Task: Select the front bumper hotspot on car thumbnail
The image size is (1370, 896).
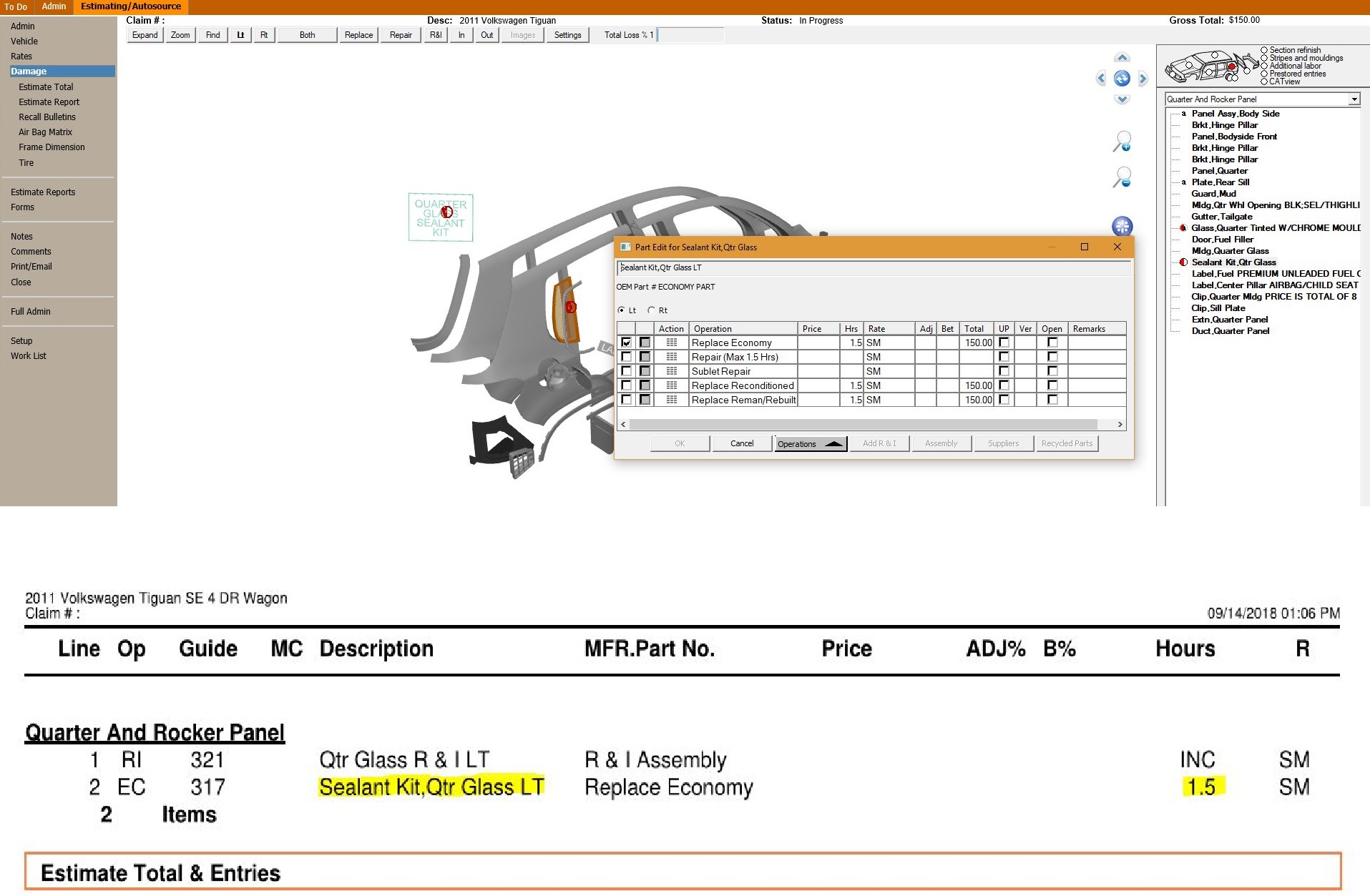Action: click(x=1173, y=74)
